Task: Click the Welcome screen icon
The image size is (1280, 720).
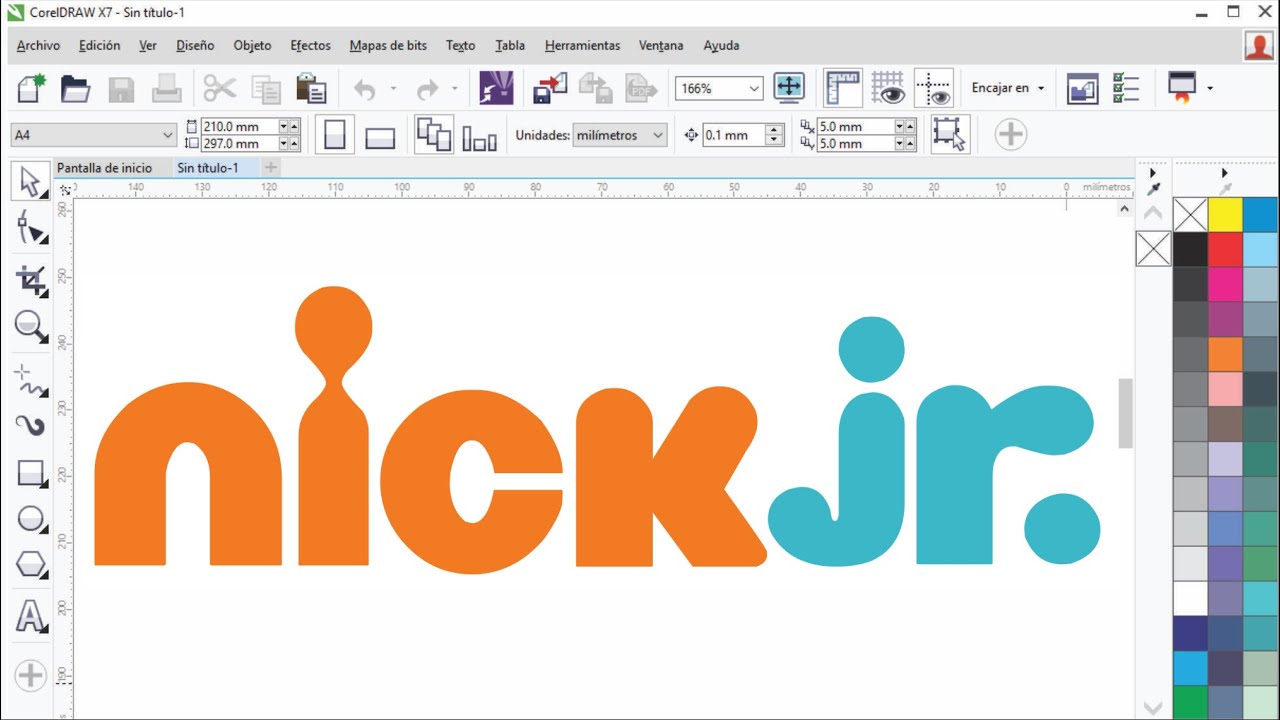Action: point(1083,88)
